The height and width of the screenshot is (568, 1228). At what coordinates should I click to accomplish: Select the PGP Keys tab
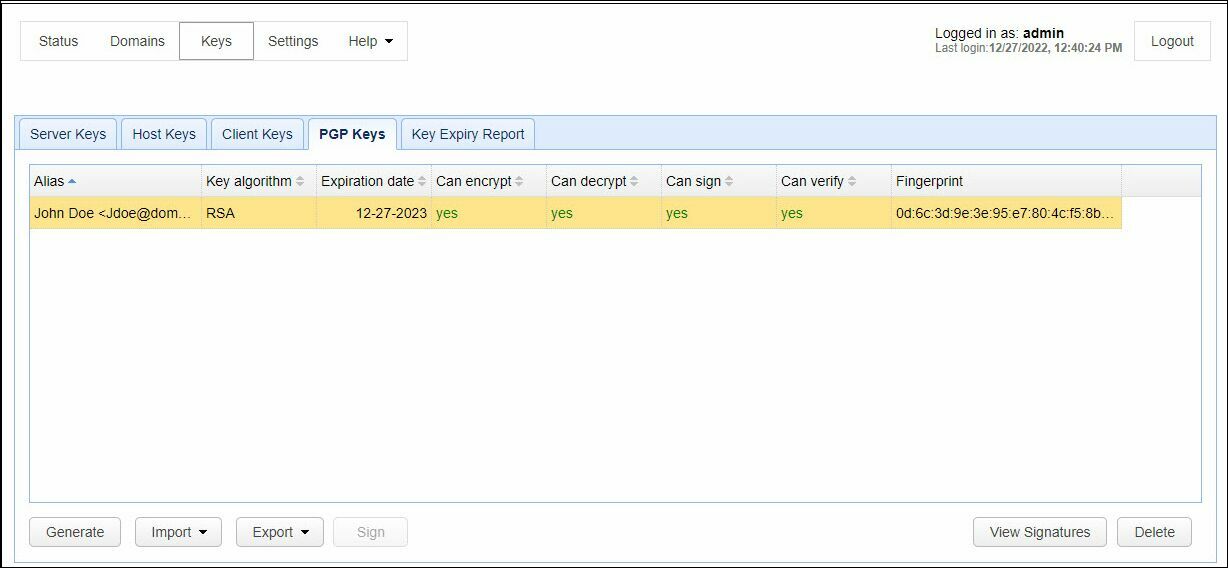click(352, 134)
